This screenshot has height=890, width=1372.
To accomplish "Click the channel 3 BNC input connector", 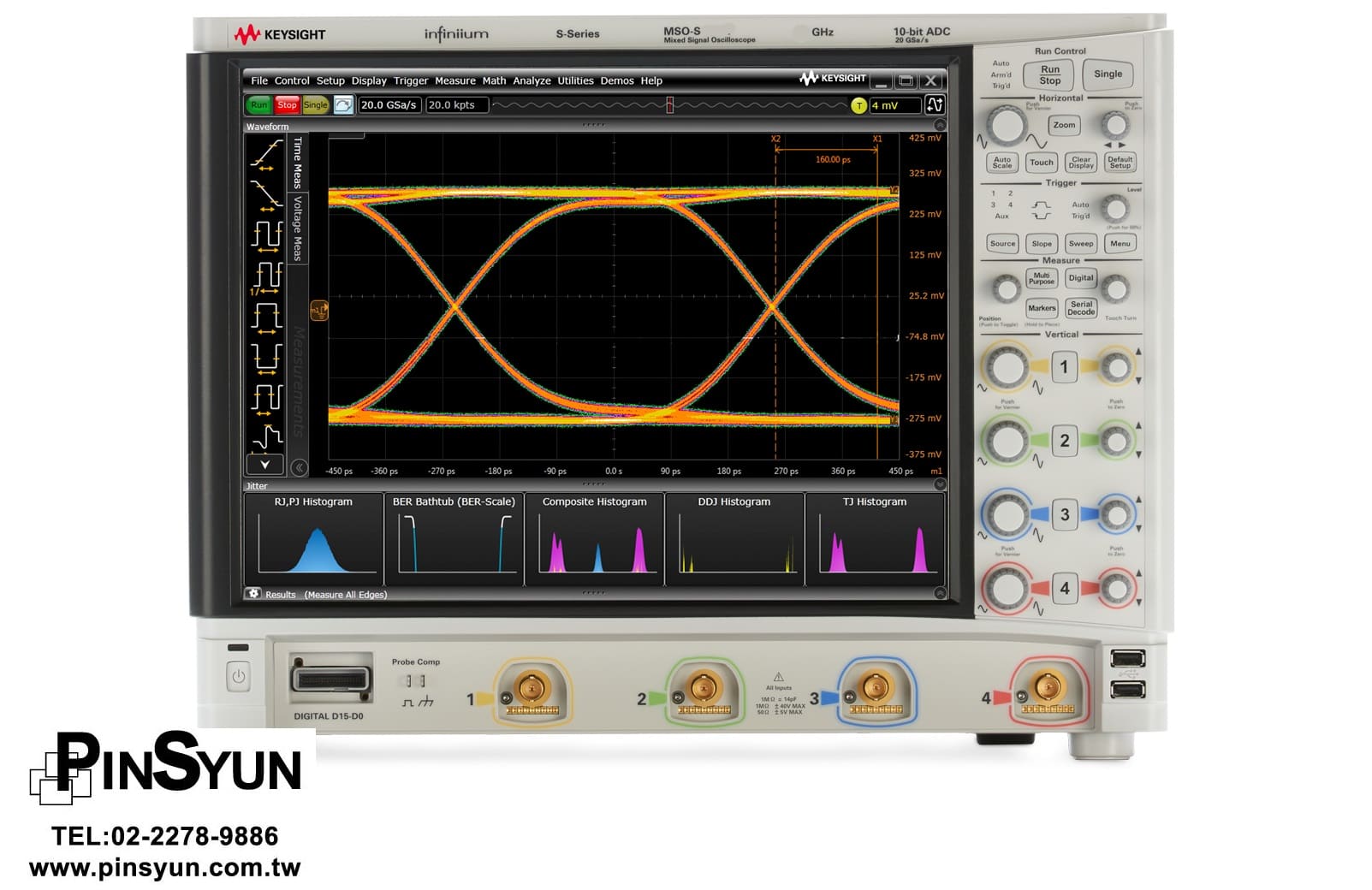I will click(x=875, y=687).
